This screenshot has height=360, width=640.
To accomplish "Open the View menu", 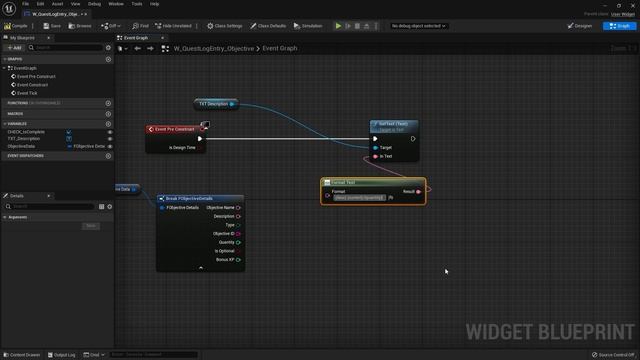I will coord(76,4).
